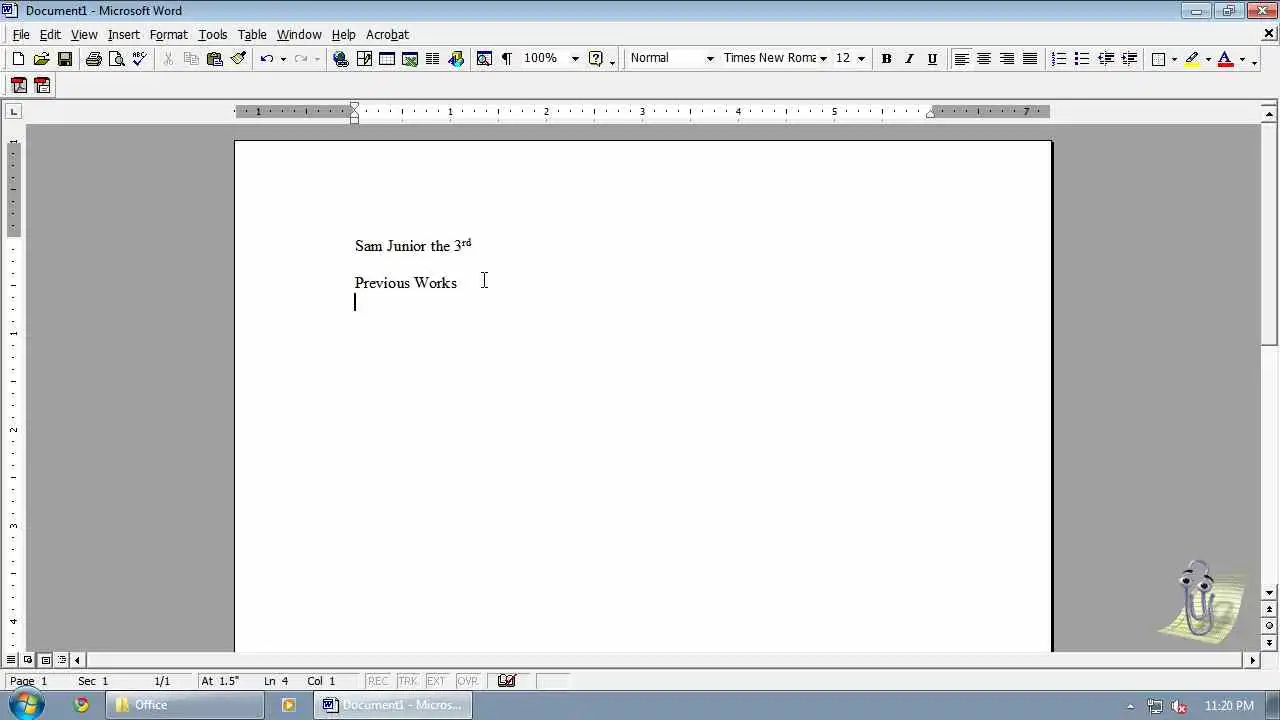Open the Document Map
This screenshot has height=720, width=1280.
tap(484, 59)
